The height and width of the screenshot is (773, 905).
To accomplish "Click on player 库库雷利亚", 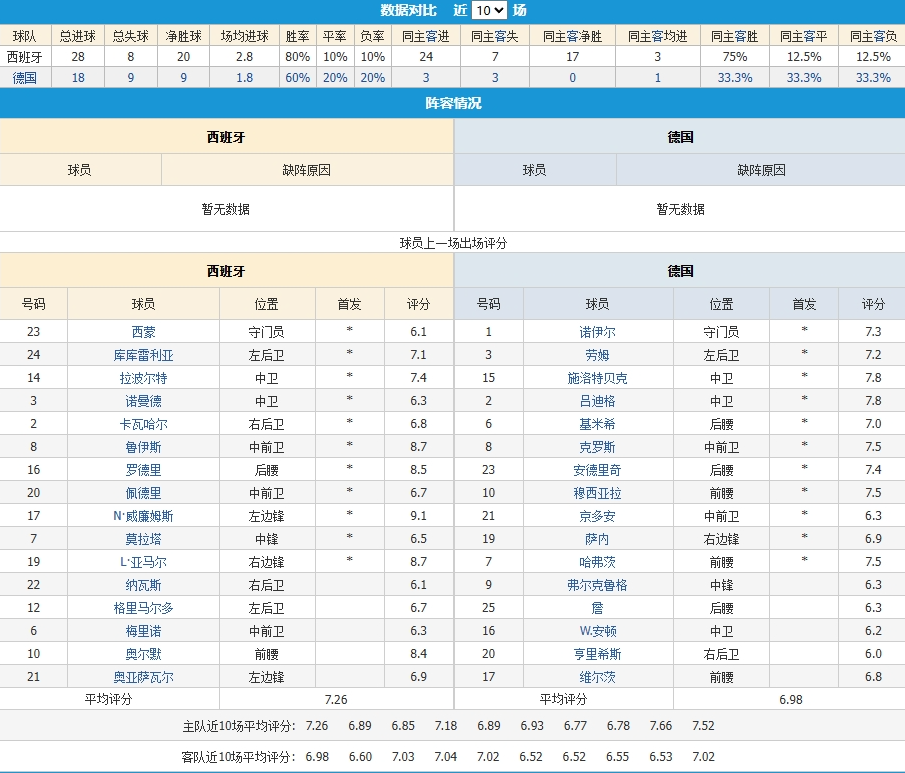I will 143,355.
